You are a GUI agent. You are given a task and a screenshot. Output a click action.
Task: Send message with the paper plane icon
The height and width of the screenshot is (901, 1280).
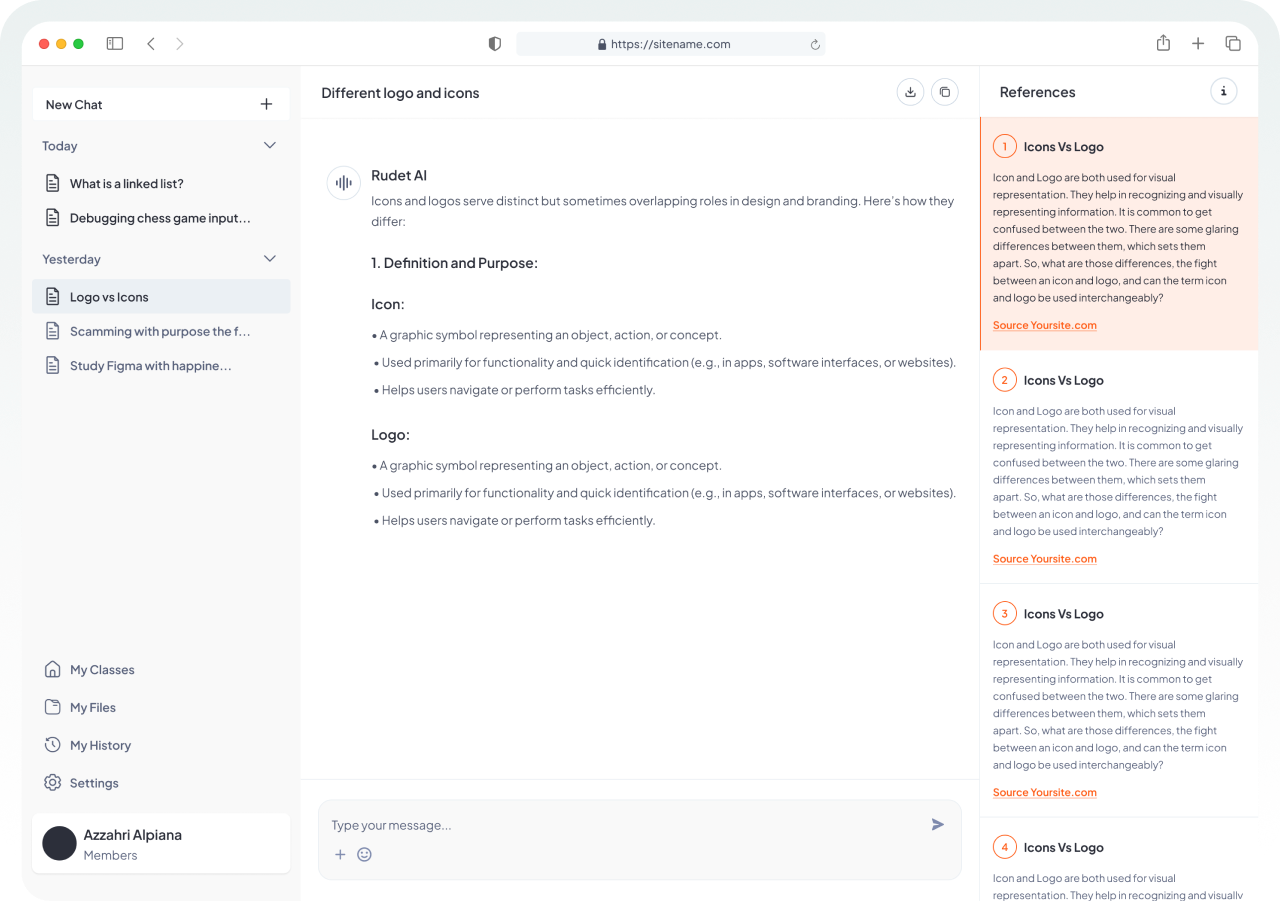pyautogui.click(x=937, y=825)
